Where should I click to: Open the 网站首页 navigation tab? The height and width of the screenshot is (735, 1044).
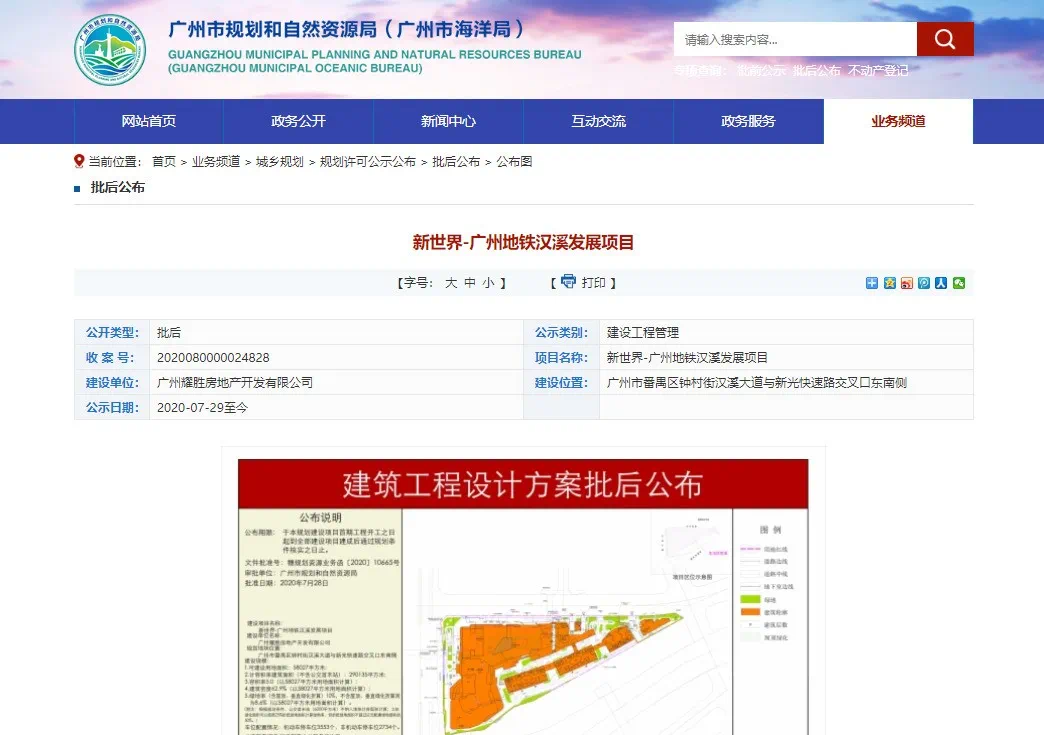coord(148,121)
